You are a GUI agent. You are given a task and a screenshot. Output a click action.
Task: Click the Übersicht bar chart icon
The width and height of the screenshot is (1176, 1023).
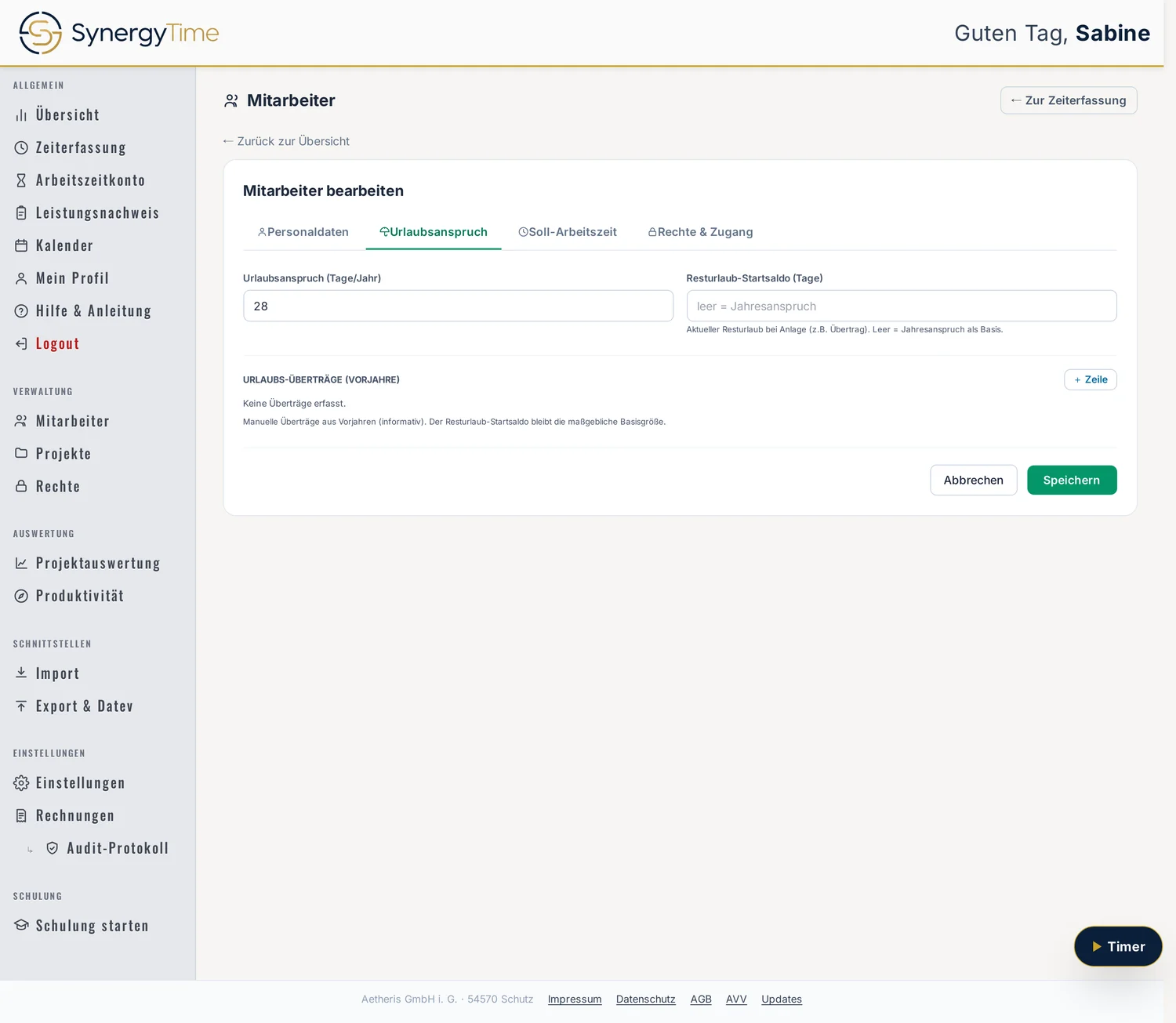[x=21, y=115]
